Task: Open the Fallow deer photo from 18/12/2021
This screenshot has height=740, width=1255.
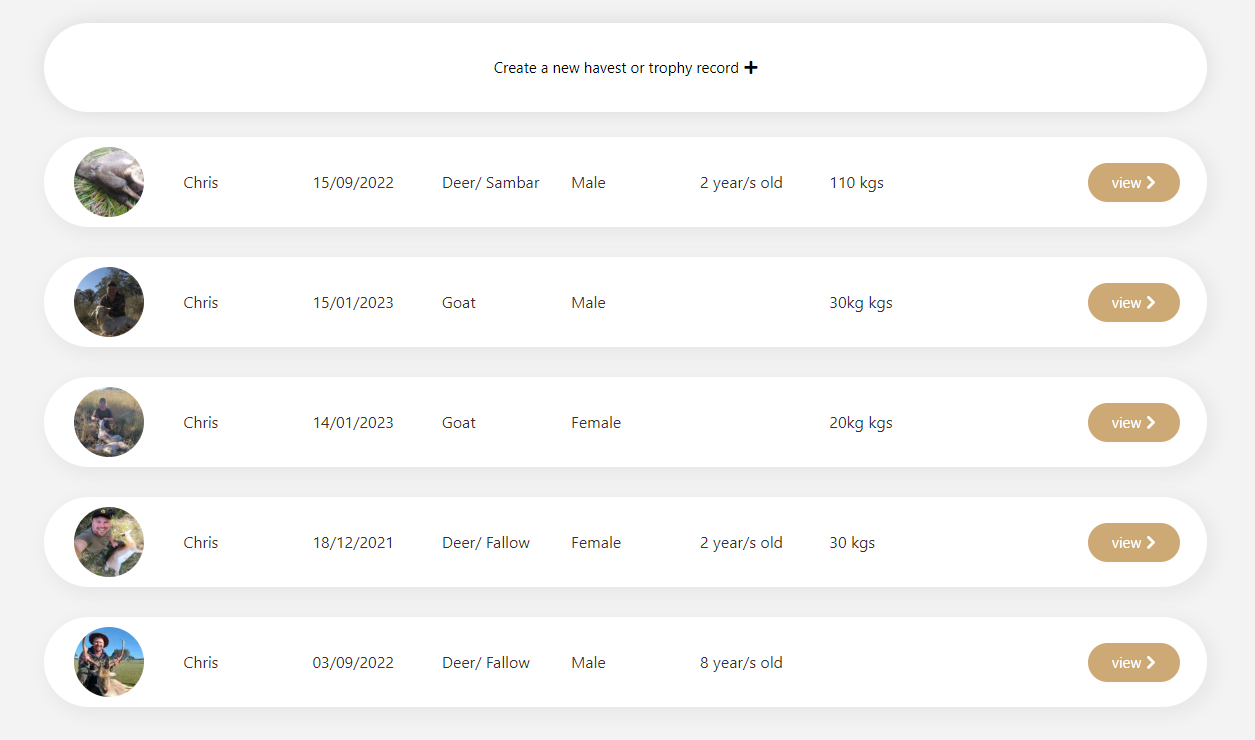Action: (108, 542)
